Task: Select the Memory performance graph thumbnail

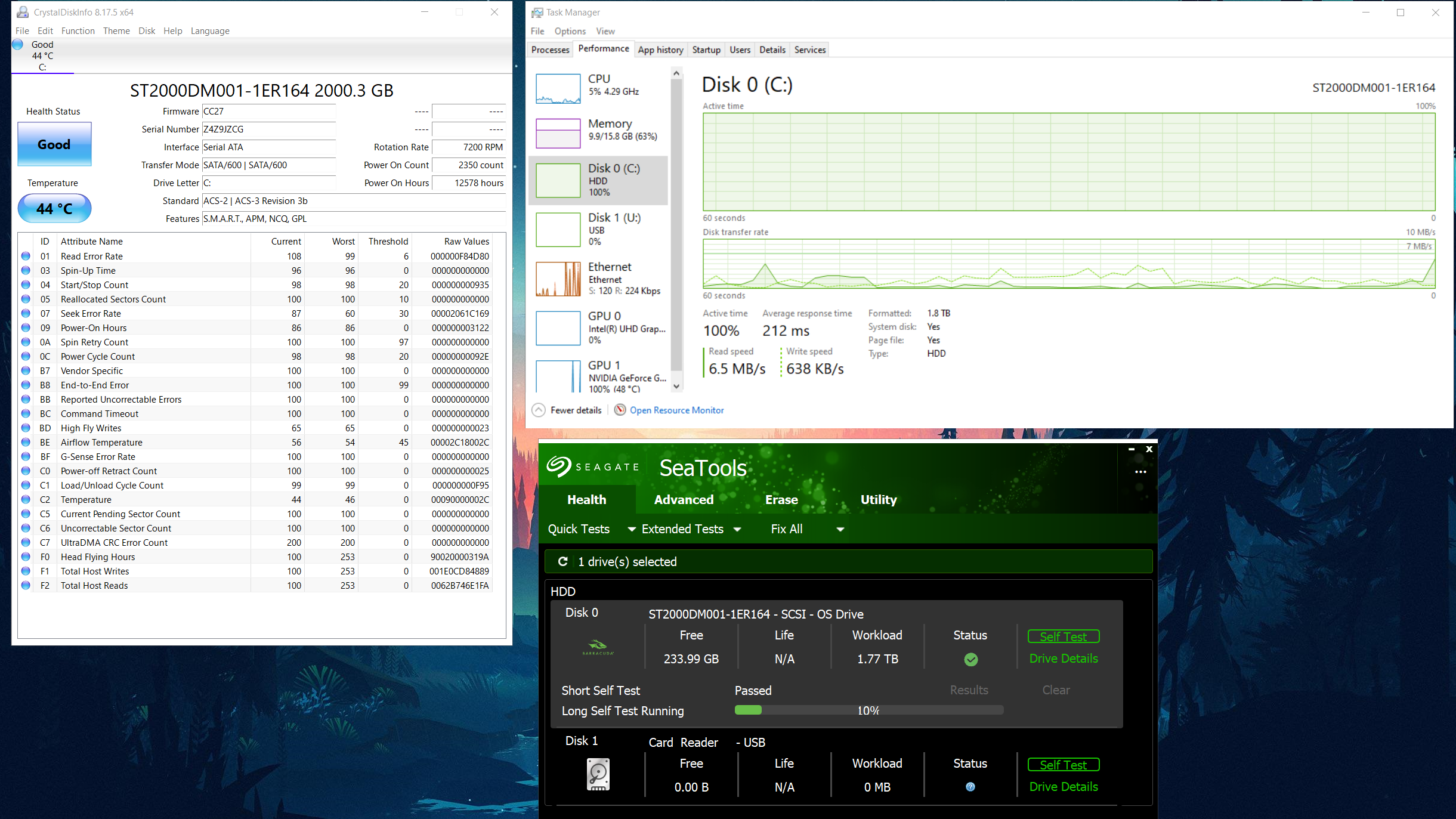Action: pos(558,133)
